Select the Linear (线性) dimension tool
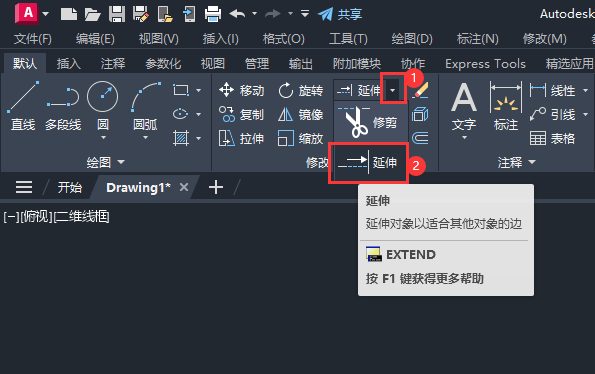595x374 pixels. pyautogui.click(x=553, y=90)
